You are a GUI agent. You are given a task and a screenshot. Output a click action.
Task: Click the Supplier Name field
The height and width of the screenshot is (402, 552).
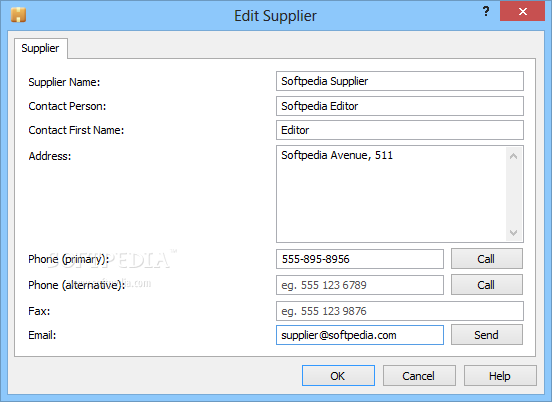point(400,81)
